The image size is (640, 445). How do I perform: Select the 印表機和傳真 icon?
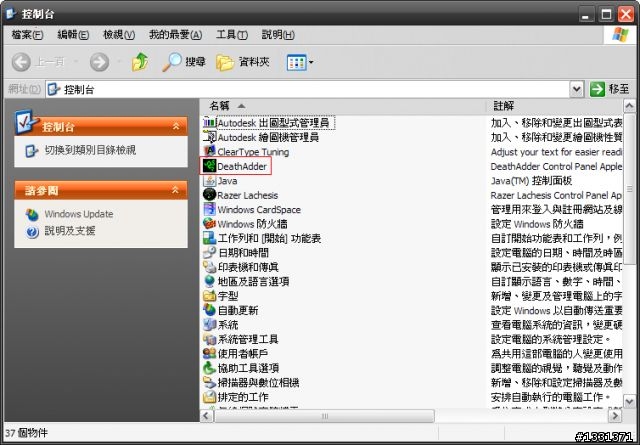(209, 267)
